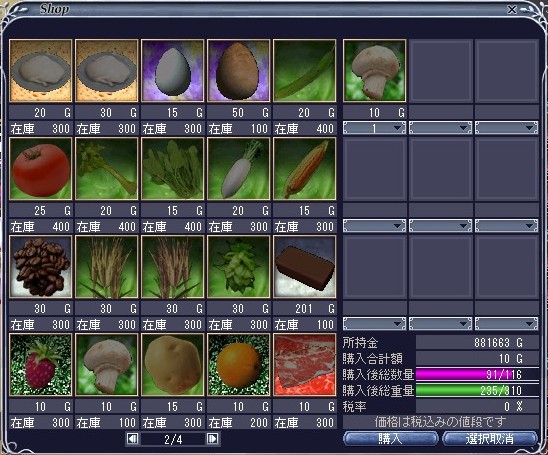Pick the raspberry item
548x455 pixels.
41,364
